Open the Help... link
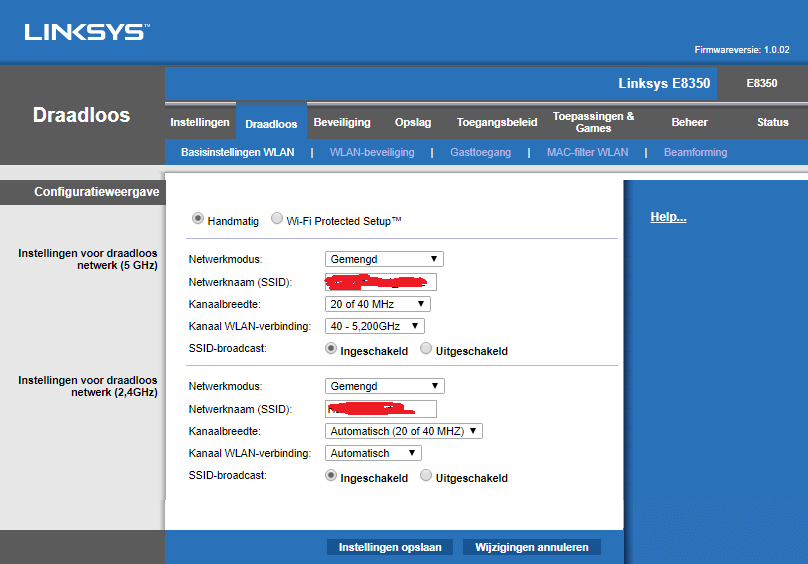This screenshot has height=564, width=808. click(668, 217)
